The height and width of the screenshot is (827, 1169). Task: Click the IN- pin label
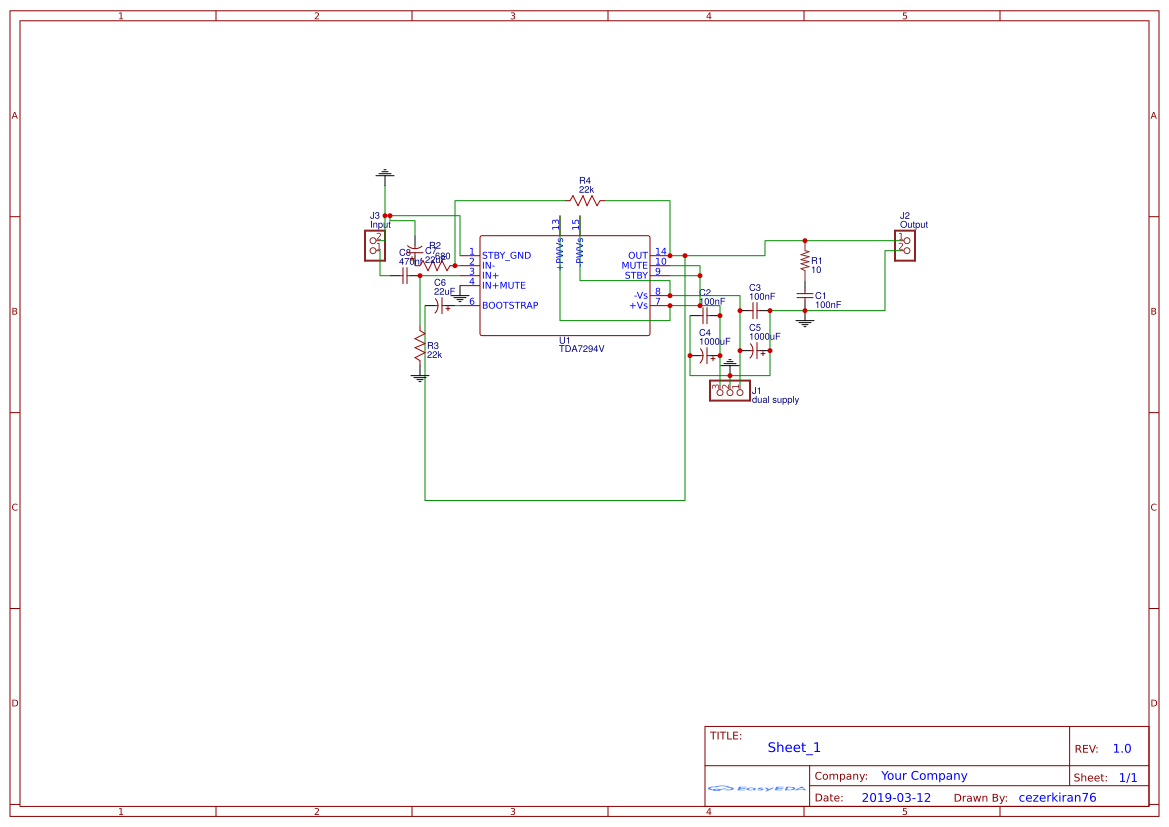click(x=488, y=266)
